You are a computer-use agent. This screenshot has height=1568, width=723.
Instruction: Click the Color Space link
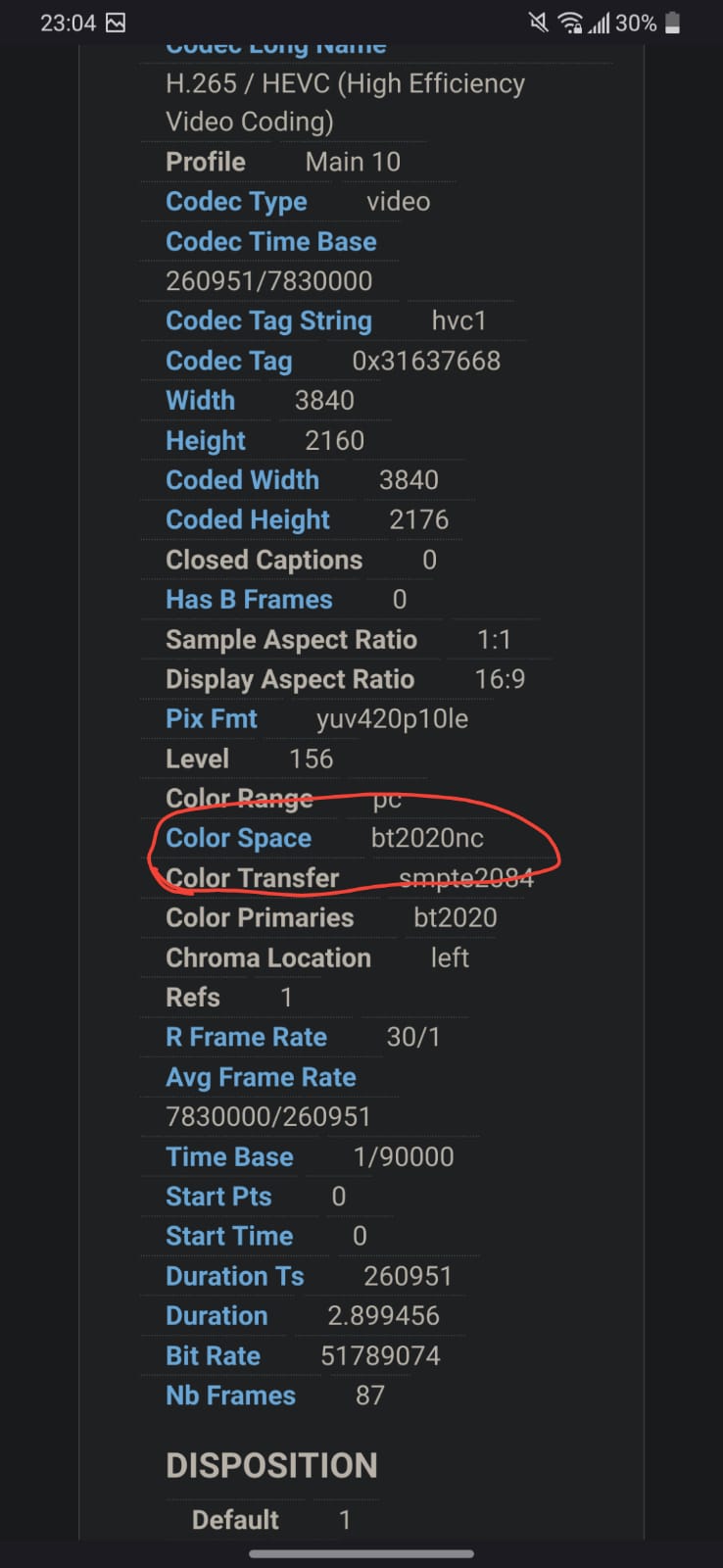coord(238,838)
